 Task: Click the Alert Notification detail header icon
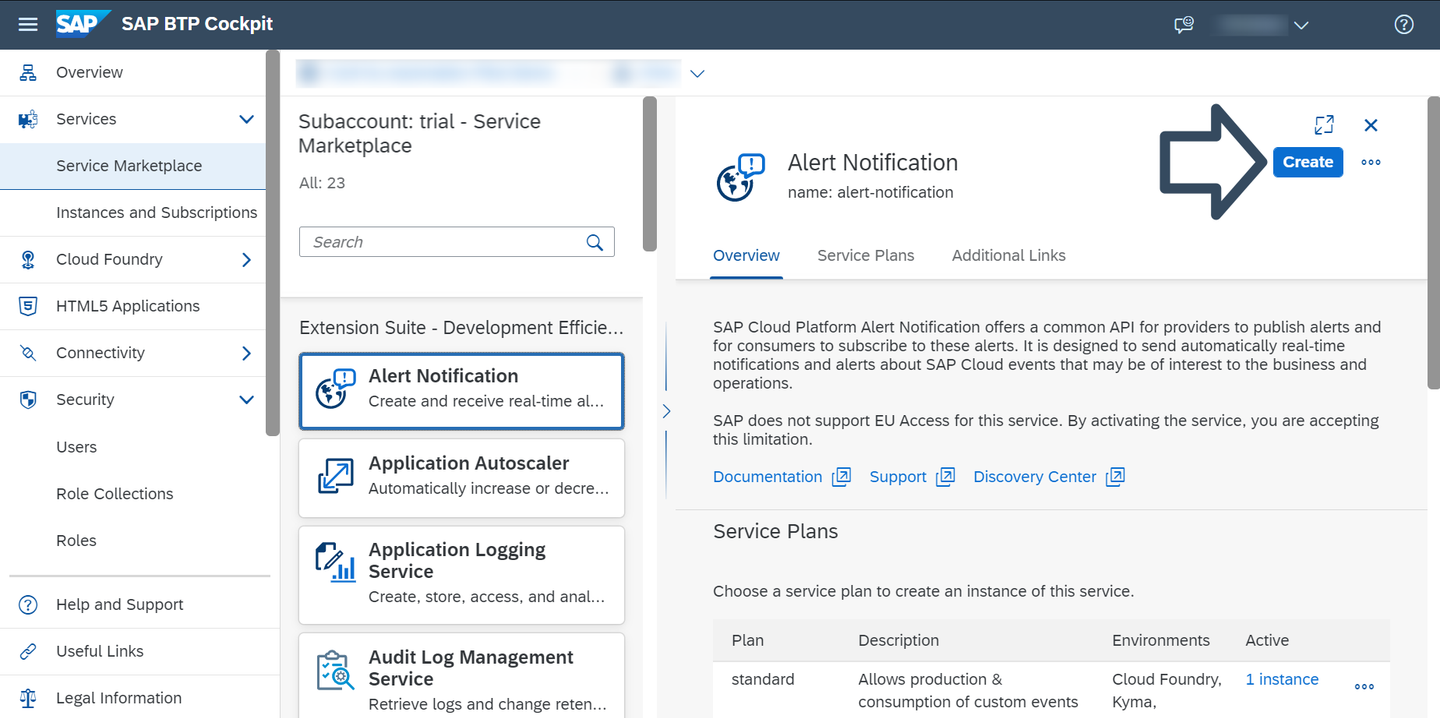coord(741,177)
